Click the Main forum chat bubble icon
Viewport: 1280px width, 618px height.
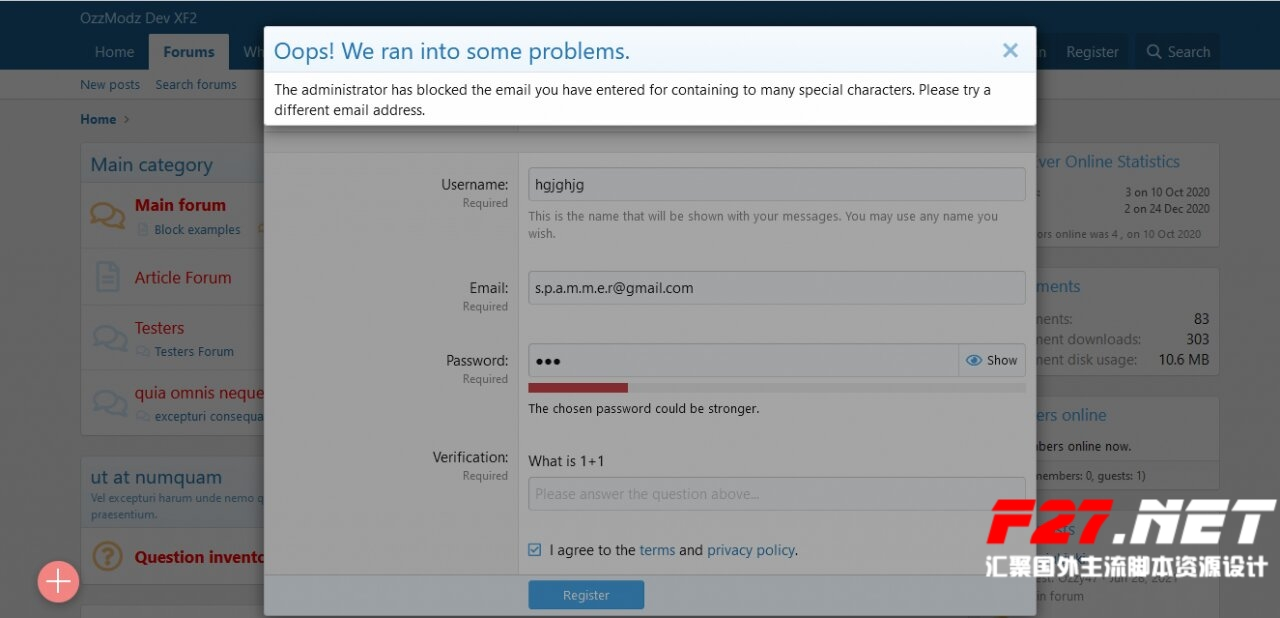tap(108, 215)
